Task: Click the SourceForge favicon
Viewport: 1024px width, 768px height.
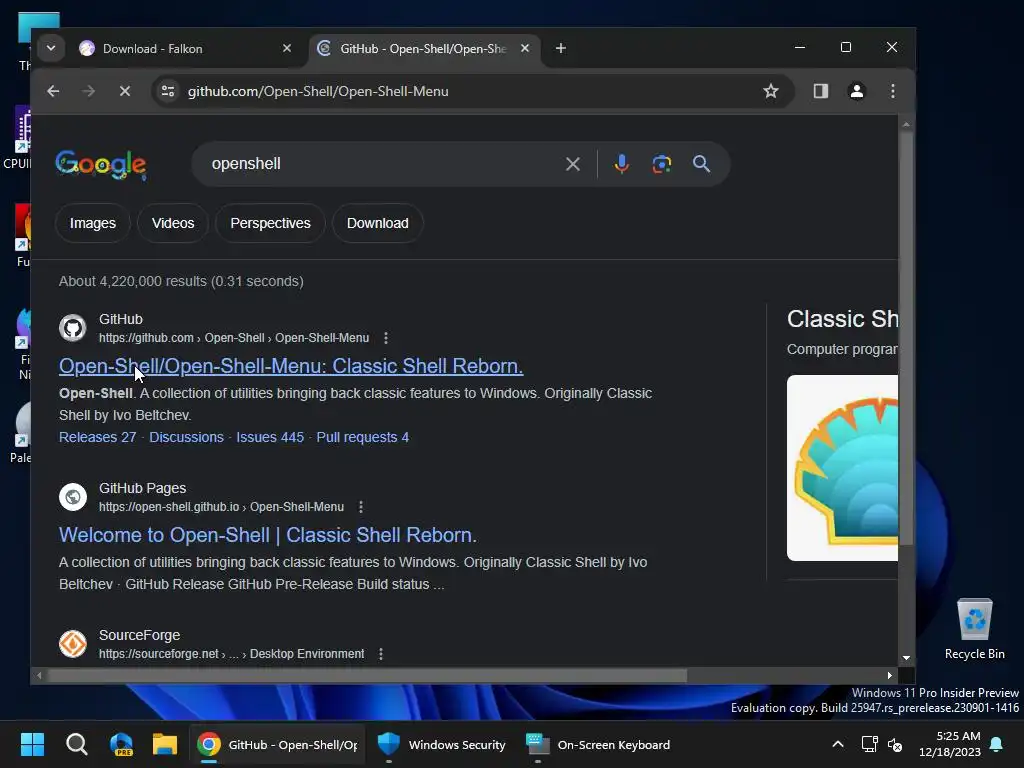Action: click(x=72, y=644)
